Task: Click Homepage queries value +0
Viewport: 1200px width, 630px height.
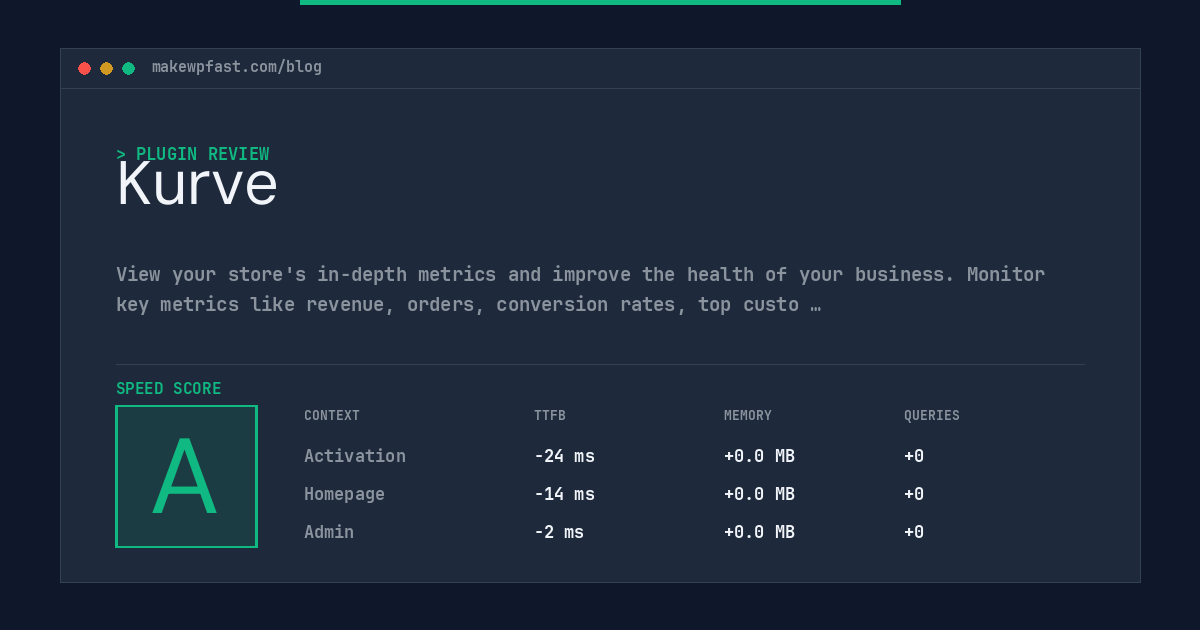Action: tap(914, 494)
